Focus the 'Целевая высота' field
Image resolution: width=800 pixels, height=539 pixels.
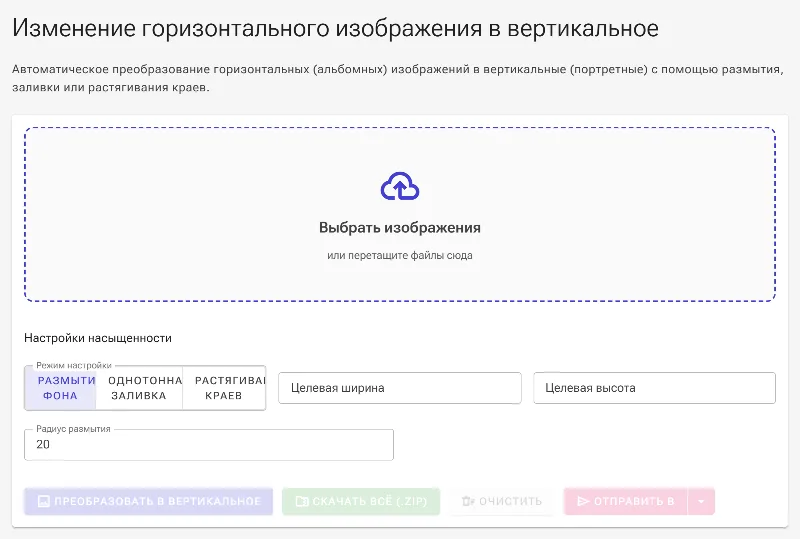click(655, 388)
